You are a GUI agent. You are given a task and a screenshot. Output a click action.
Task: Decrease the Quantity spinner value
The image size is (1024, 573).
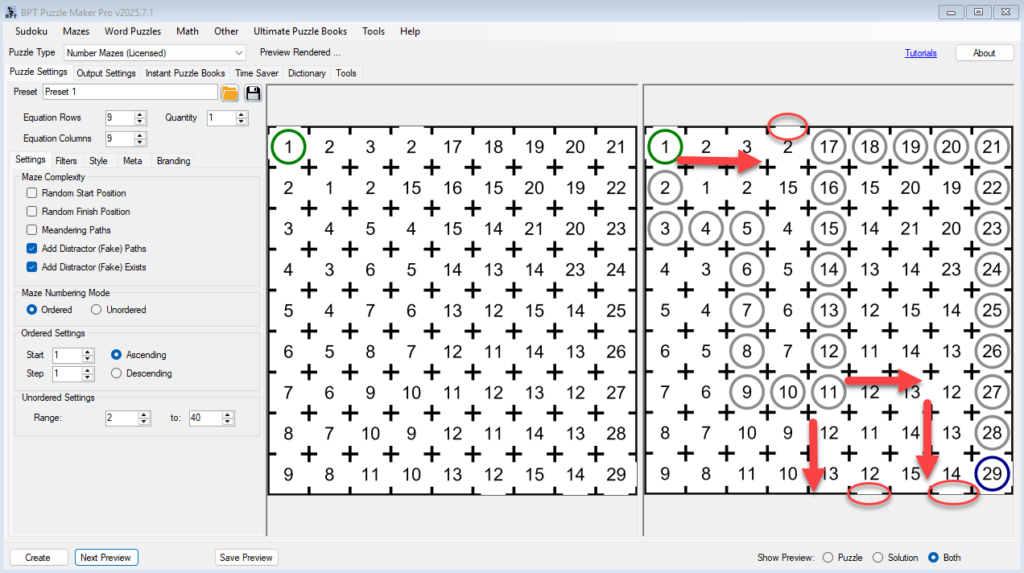coord(242,122)
